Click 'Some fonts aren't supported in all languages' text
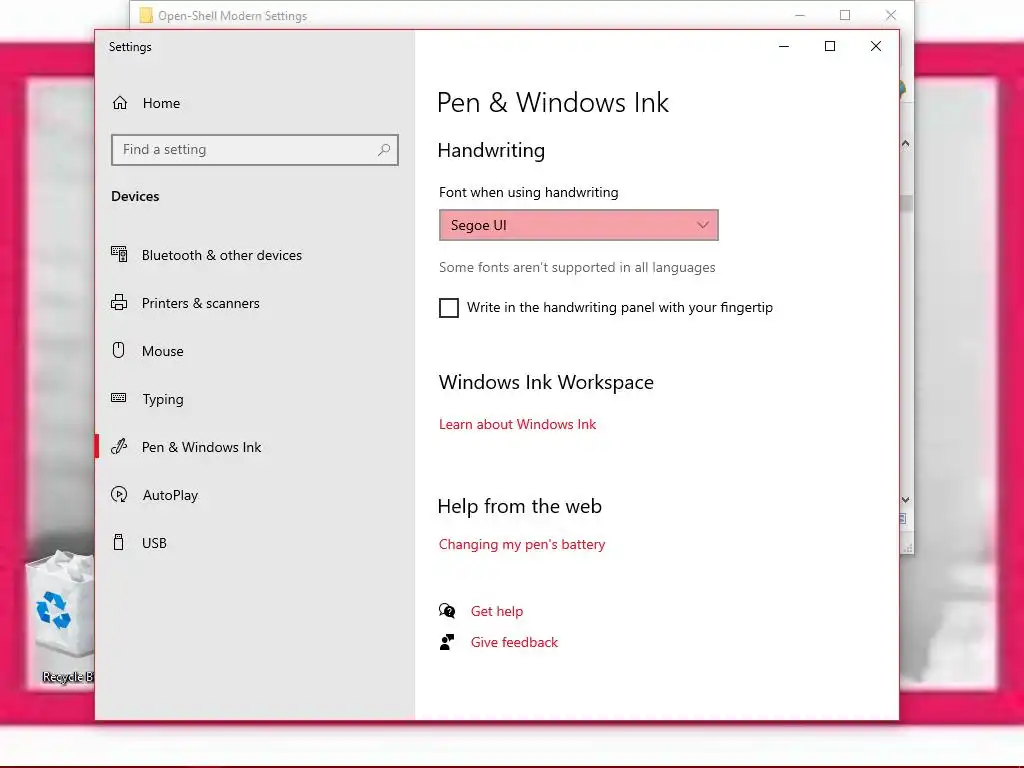This screenshot has height=768, width=1024. tap(577, 267)
